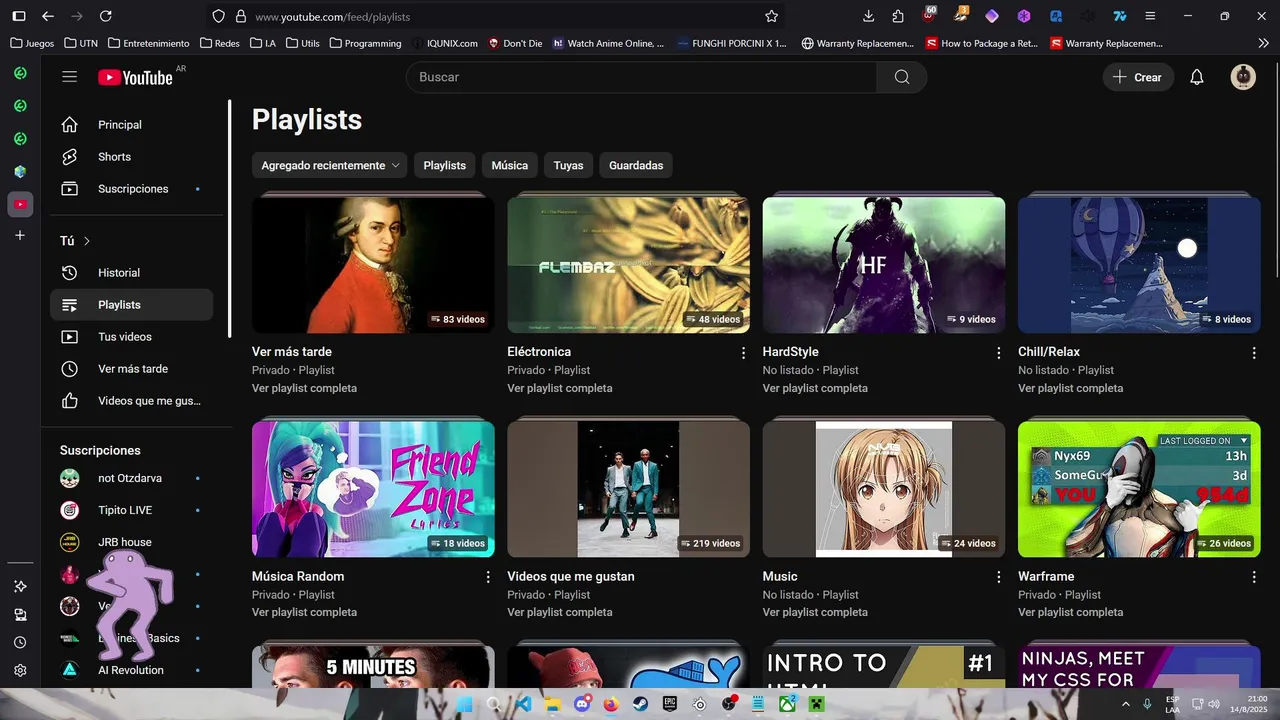Bookmark this page with the star
The width and height of the screenshot is (1280, 720).
pyautogui.click(x=771, y=16)
